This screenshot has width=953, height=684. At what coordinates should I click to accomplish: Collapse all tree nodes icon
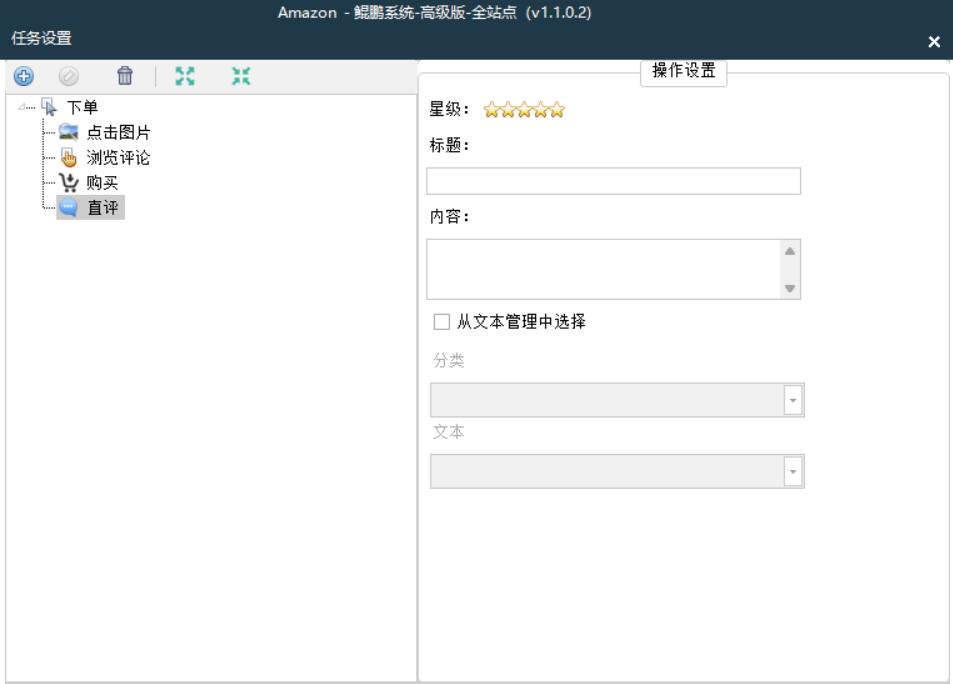coord(241,76)
